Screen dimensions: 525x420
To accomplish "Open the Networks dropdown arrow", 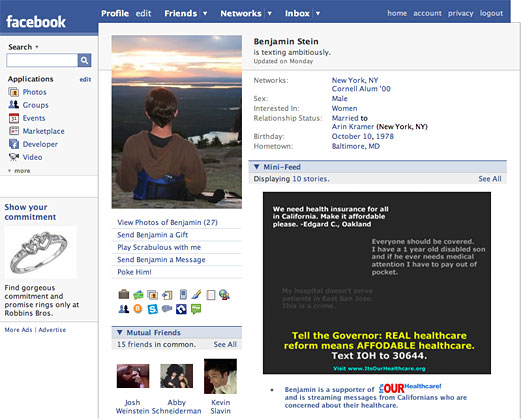I will click(x=270, y=13).
